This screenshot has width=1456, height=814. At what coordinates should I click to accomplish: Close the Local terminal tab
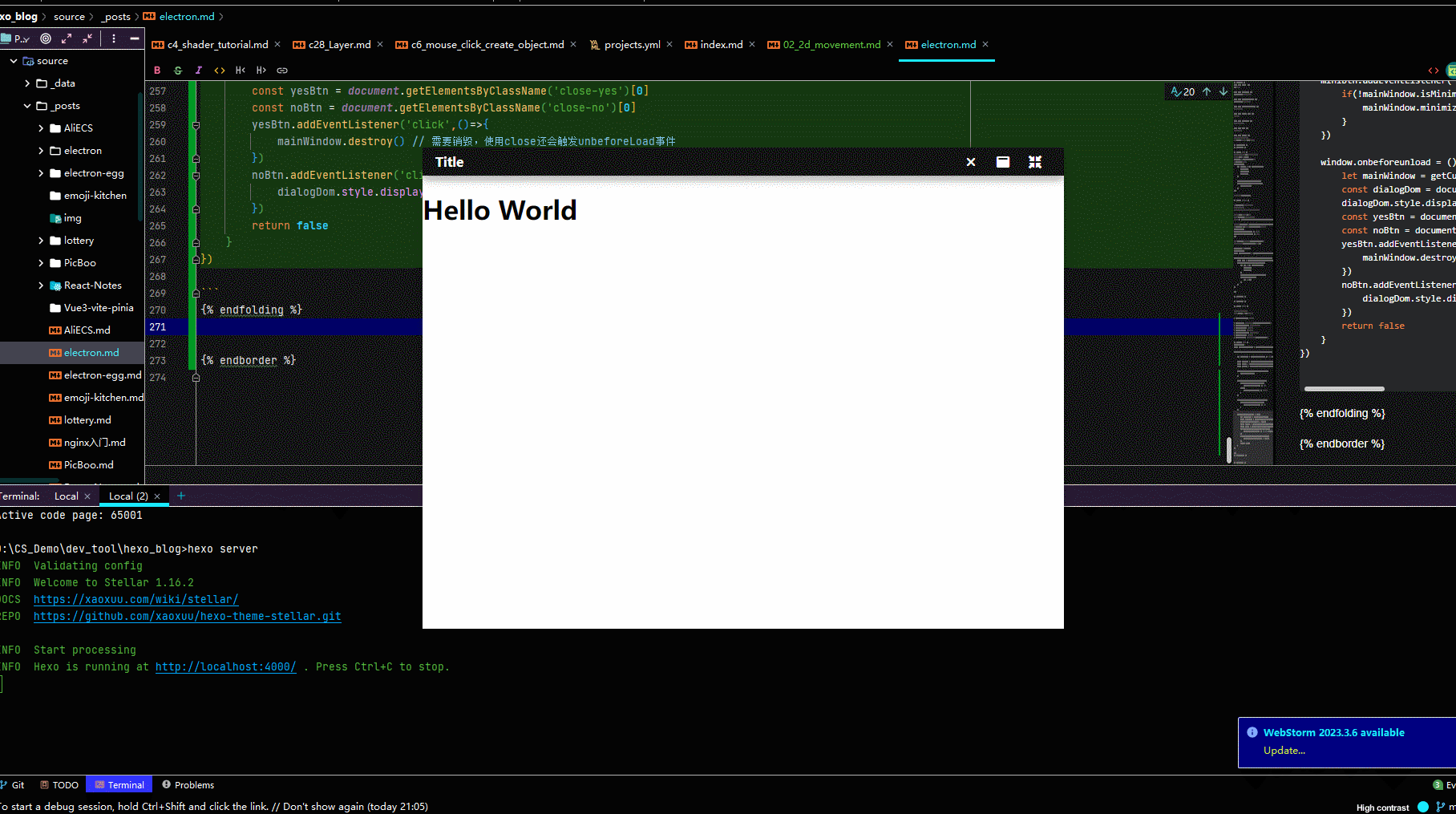(87, 496)
